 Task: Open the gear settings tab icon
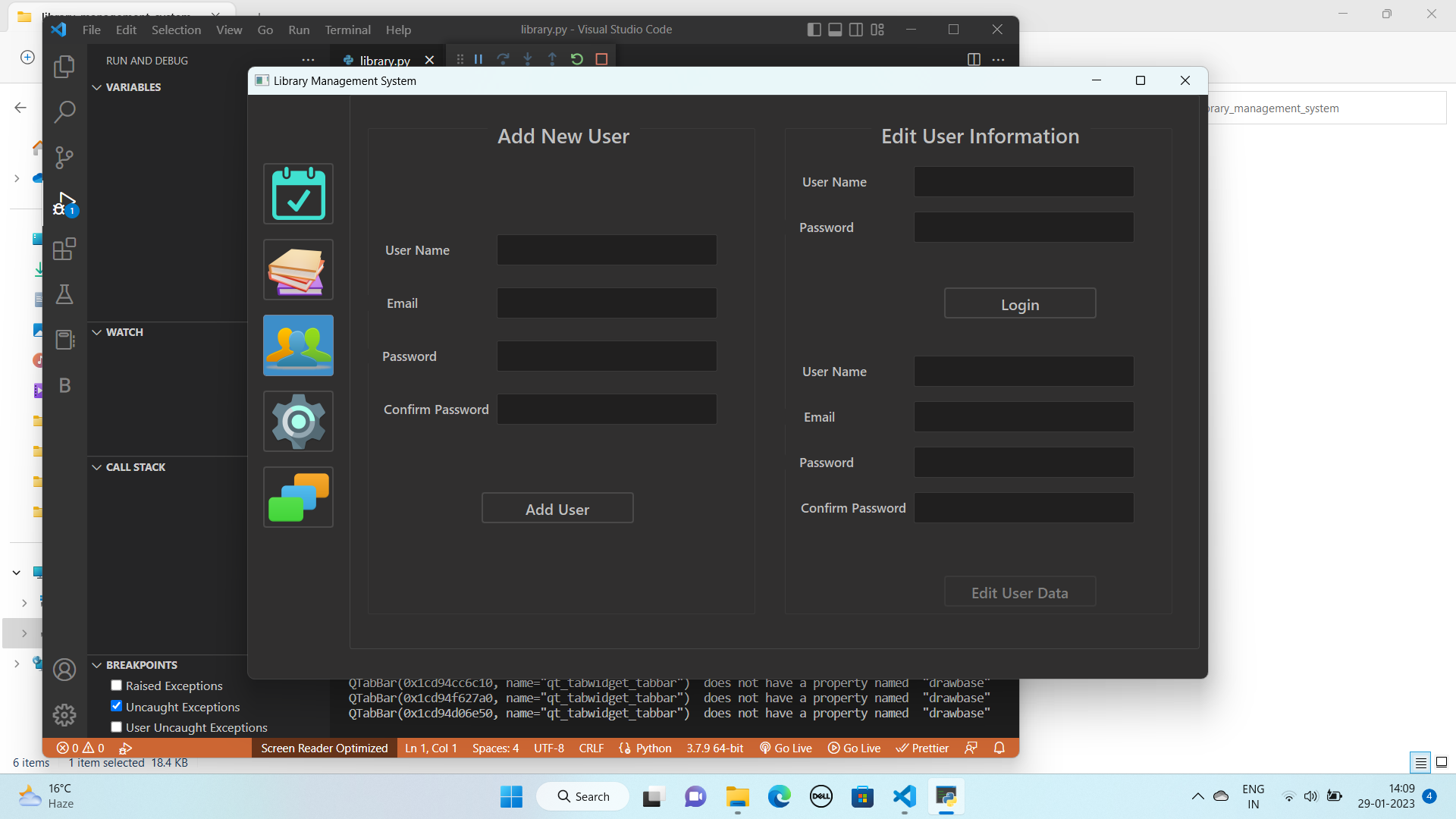(298, 422)
